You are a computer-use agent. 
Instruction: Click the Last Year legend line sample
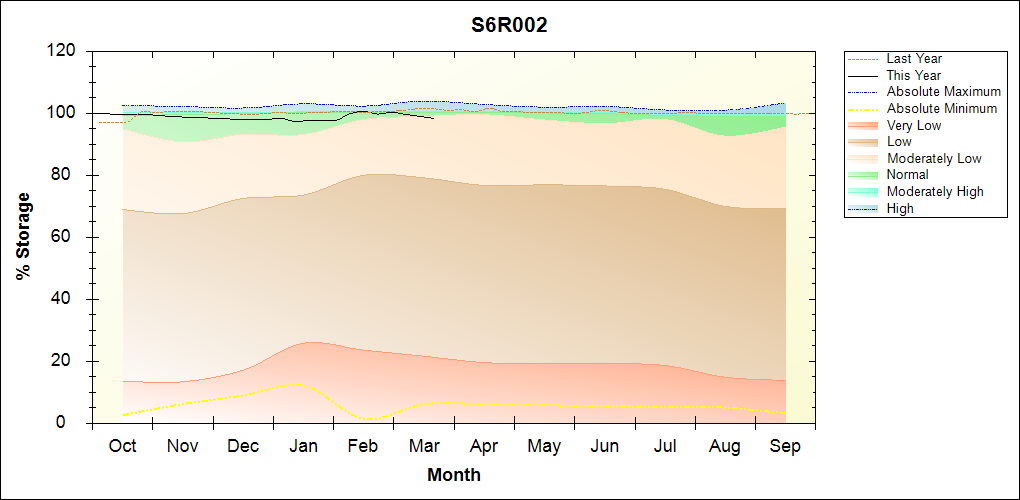(863, 59)
